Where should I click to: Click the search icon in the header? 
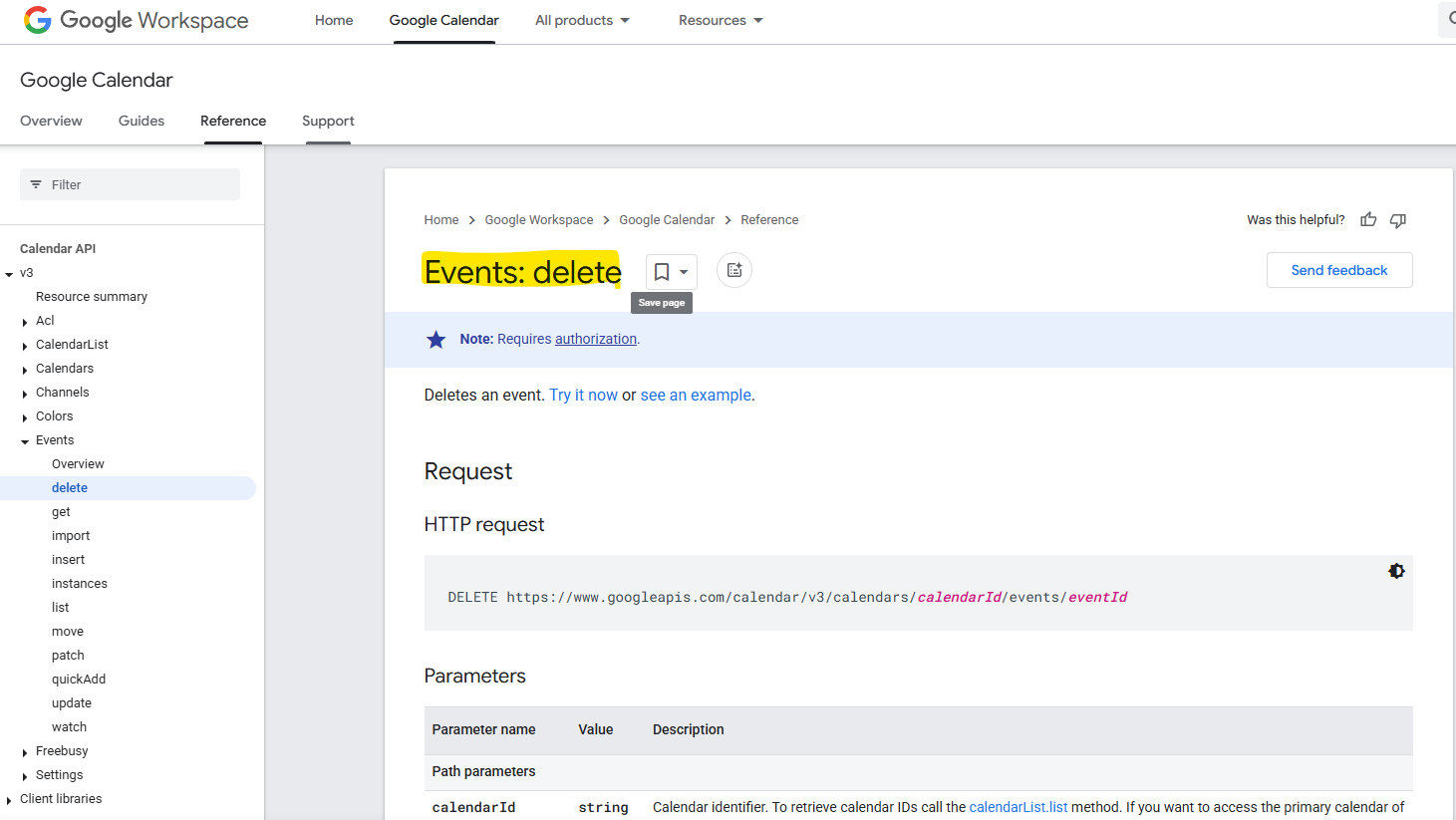1450,20
